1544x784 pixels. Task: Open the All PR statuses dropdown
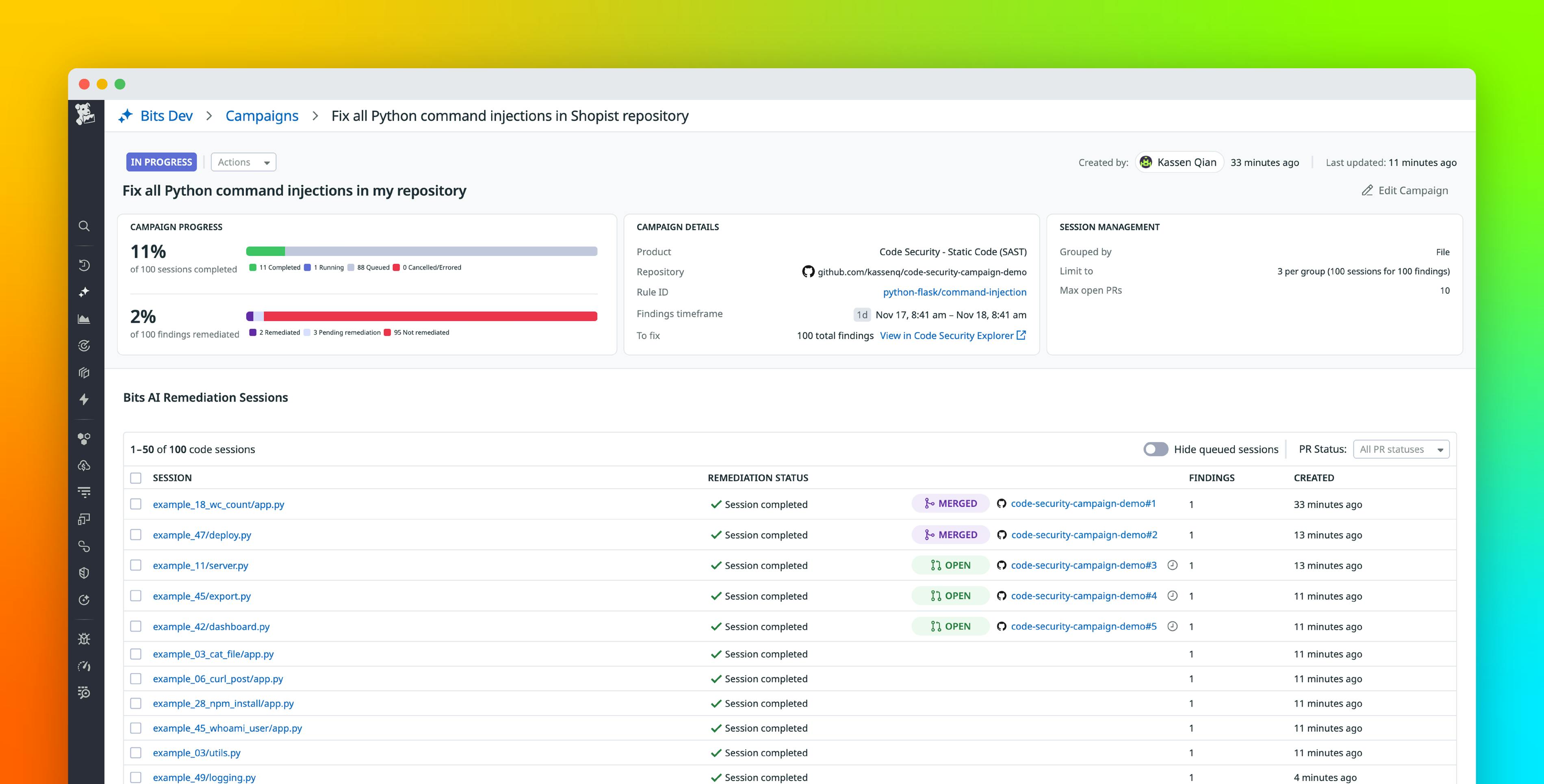click(1401, 449)
